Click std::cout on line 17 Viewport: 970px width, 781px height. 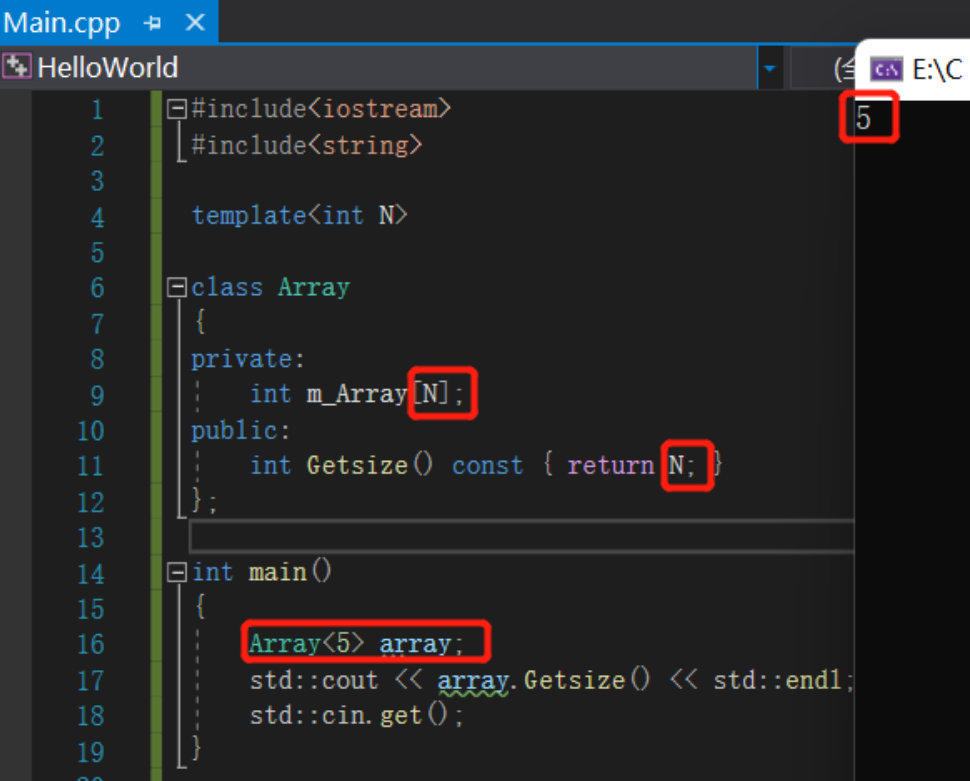(x=314, y=681)
